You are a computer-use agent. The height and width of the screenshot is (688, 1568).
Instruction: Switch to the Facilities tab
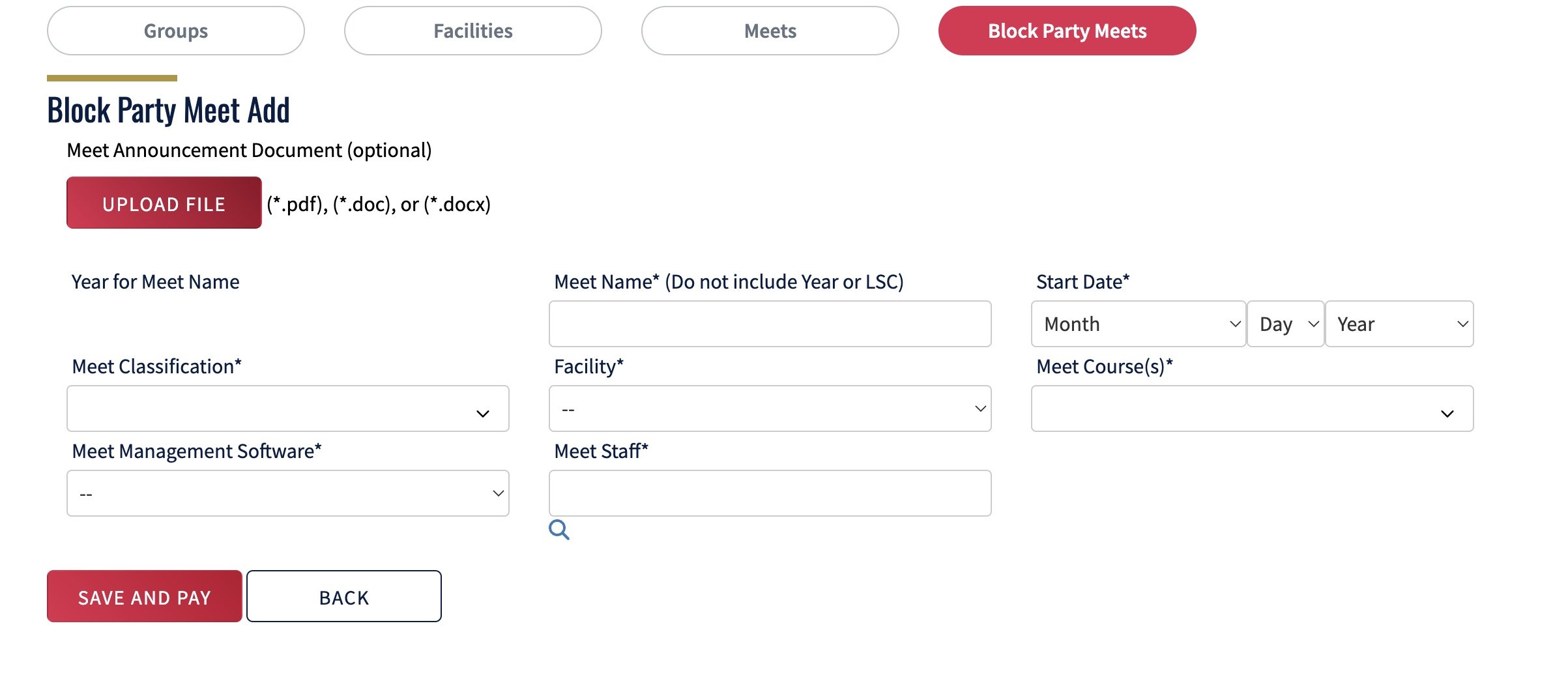(x=473, y=31)
